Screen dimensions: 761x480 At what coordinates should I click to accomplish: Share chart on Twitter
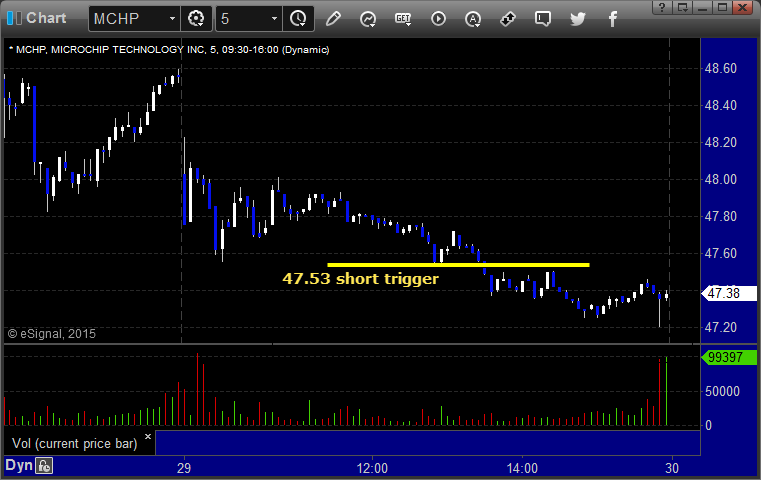point(578,19)
